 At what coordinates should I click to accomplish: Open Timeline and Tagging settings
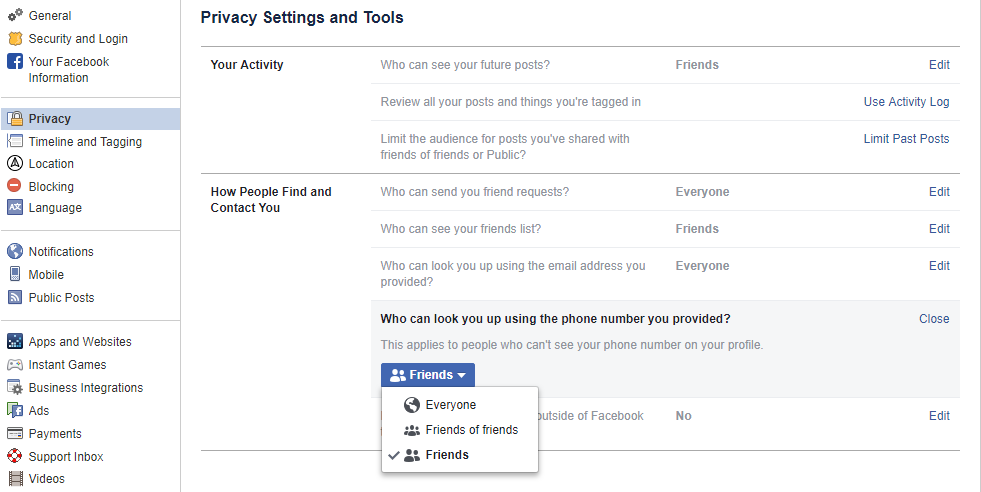[85, 142]
